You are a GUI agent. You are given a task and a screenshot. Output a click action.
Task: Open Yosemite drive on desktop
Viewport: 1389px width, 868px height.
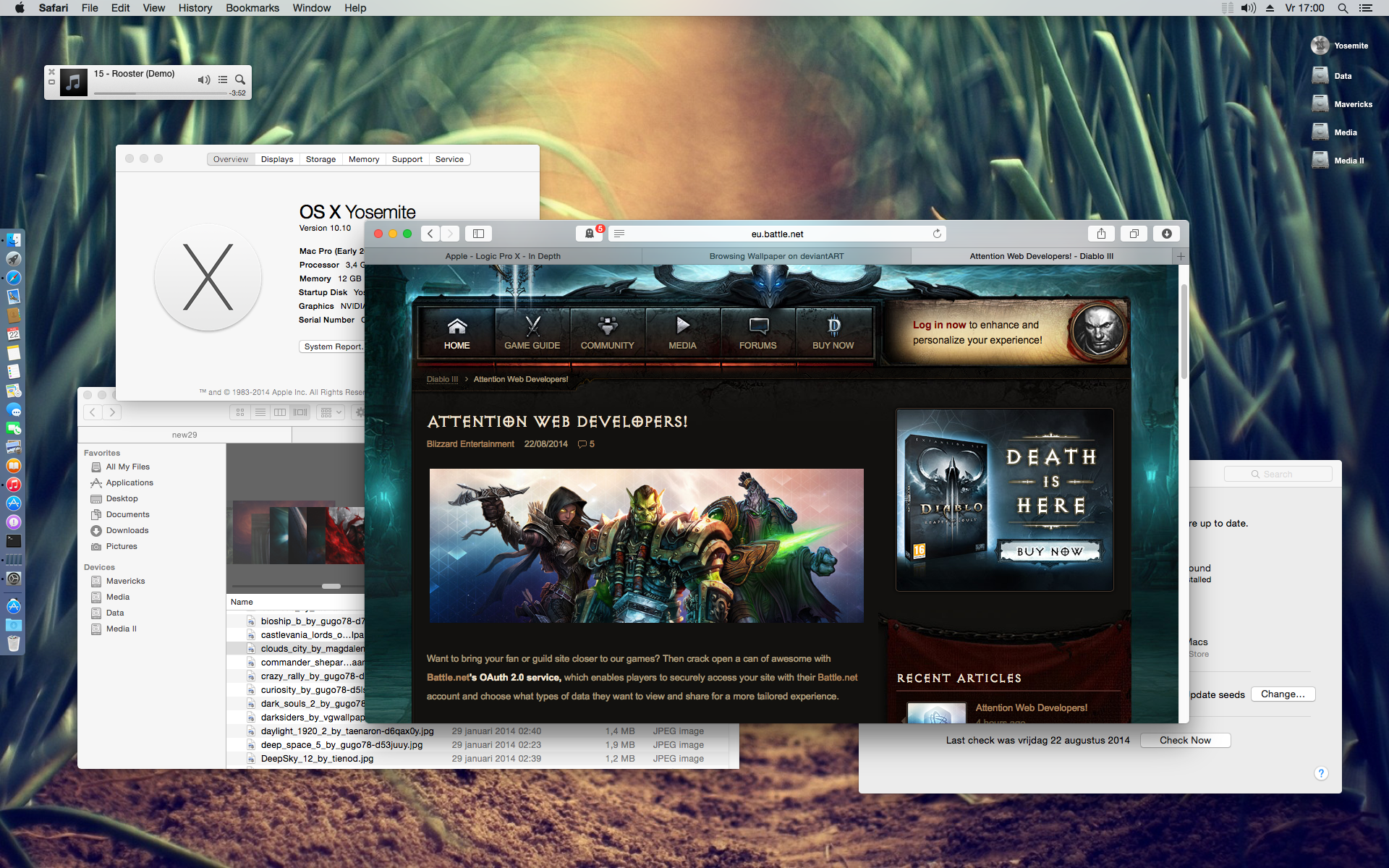(x=1339, y=46)
